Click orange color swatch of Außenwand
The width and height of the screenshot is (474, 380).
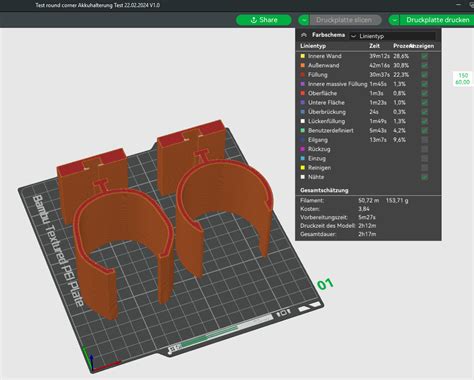click(x=303, y=65)
